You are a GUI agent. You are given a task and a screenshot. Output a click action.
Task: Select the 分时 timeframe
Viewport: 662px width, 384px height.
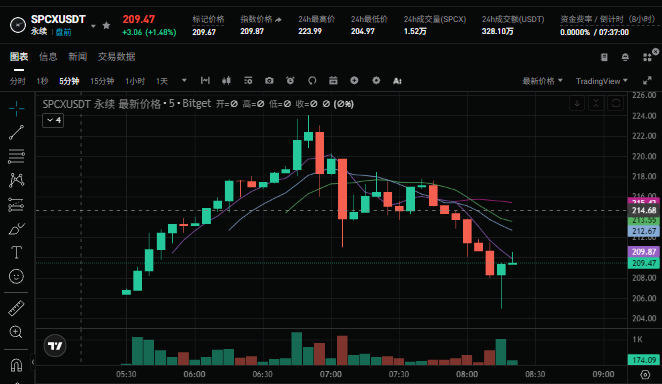(x=18, y=81)
